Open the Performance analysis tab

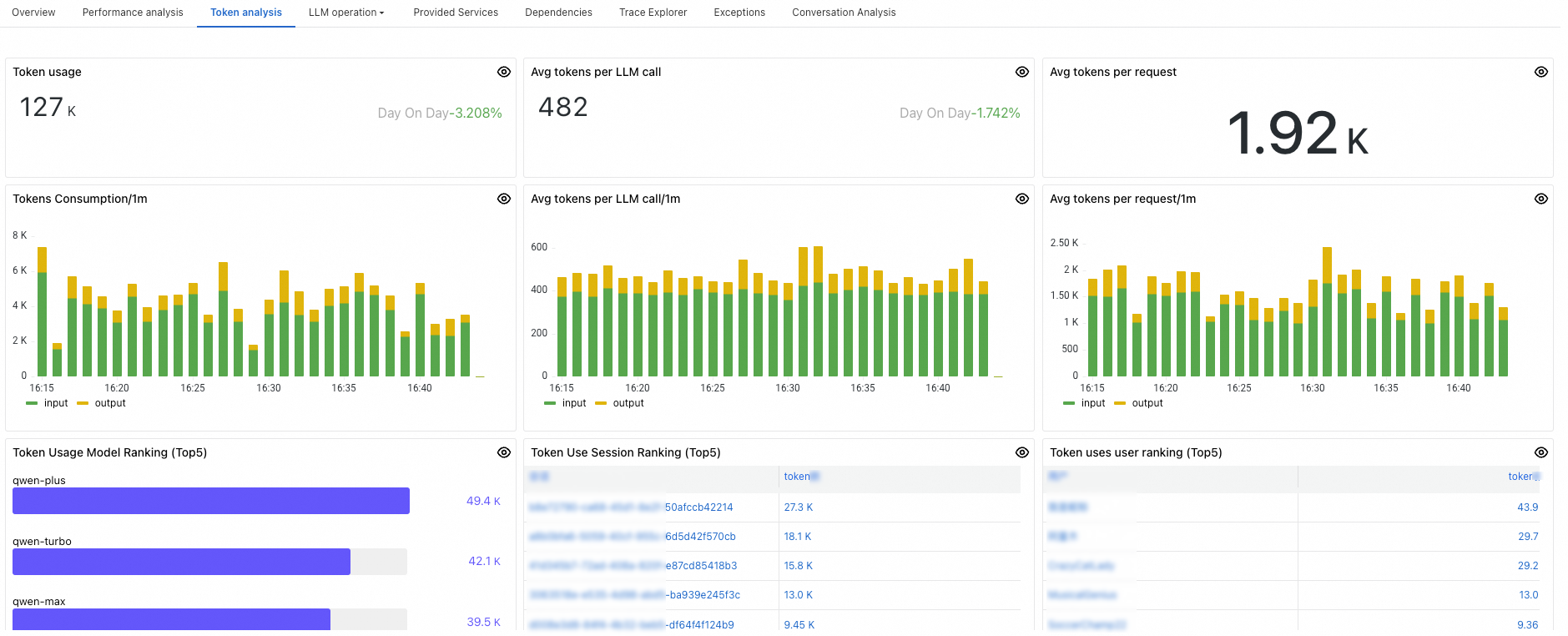click(x=133, y=13)
